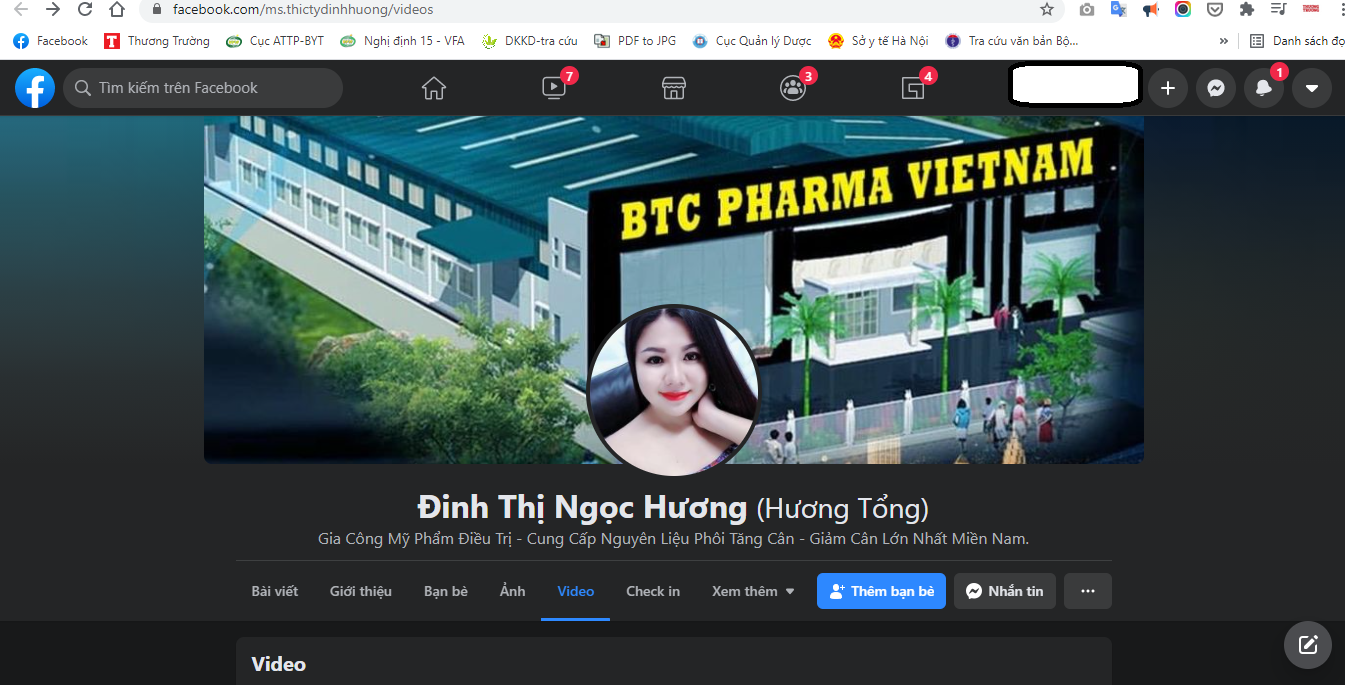Open the profile more options ellipsis
This screenshot has width=1345, height=685.
tap(1087, 591)
